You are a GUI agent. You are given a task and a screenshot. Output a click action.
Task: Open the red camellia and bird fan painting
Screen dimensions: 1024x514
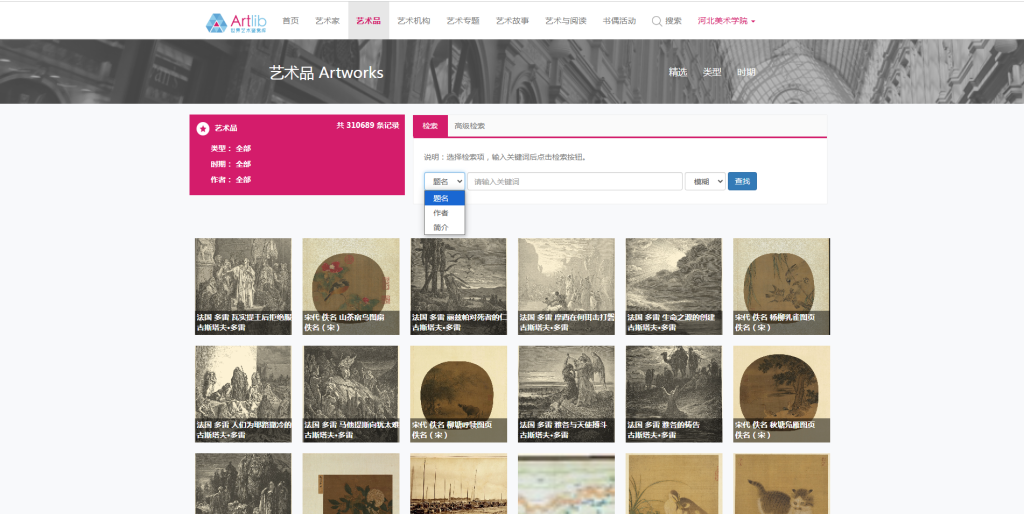[351, 286]
